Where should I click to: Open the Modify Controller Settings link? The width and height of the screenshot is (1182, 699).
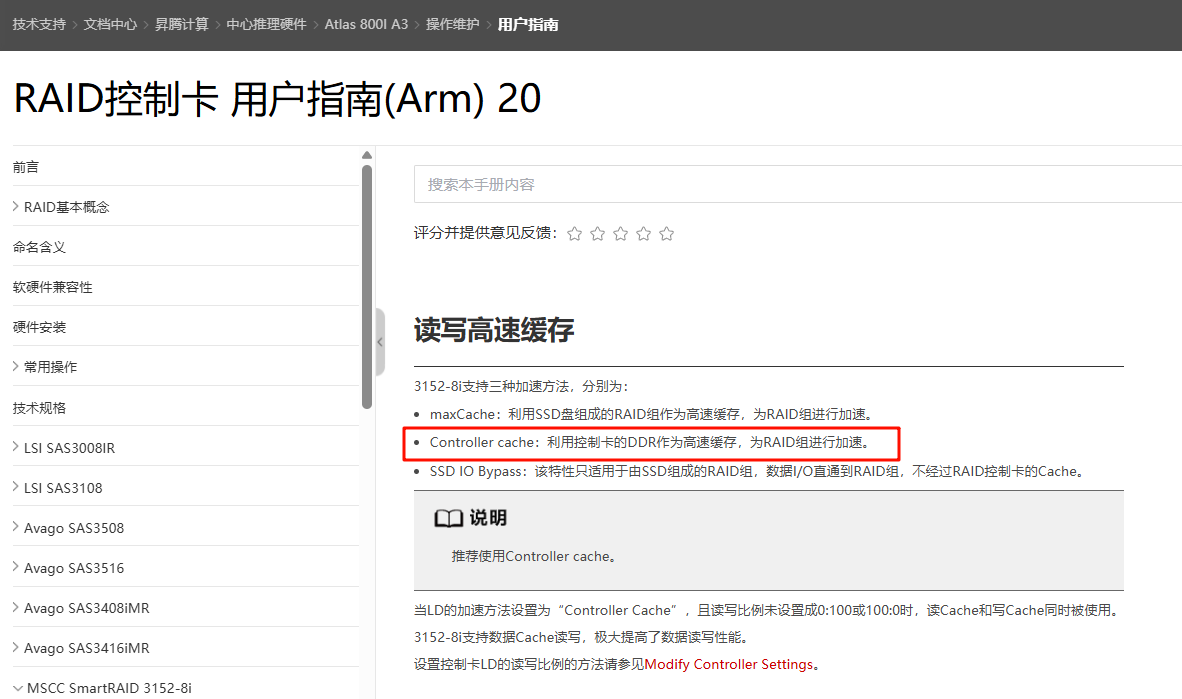tap(729, 664)
